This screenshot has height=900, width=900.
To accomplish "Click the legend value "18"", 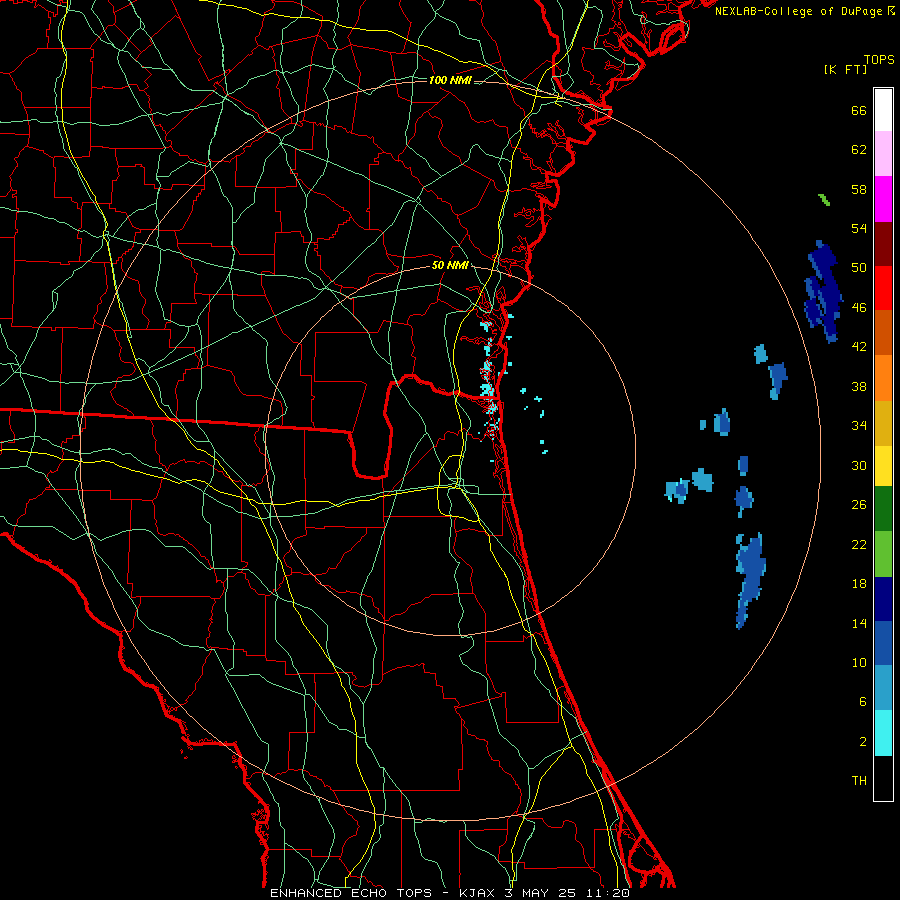I will [x=859, y=584].
